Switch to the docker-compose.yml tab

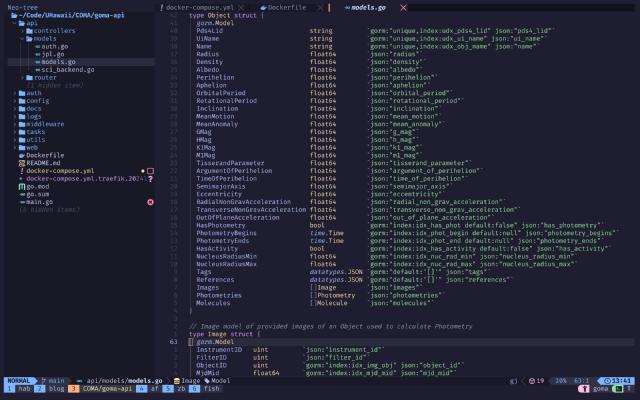pyautogui.click(x=200, y=8)
